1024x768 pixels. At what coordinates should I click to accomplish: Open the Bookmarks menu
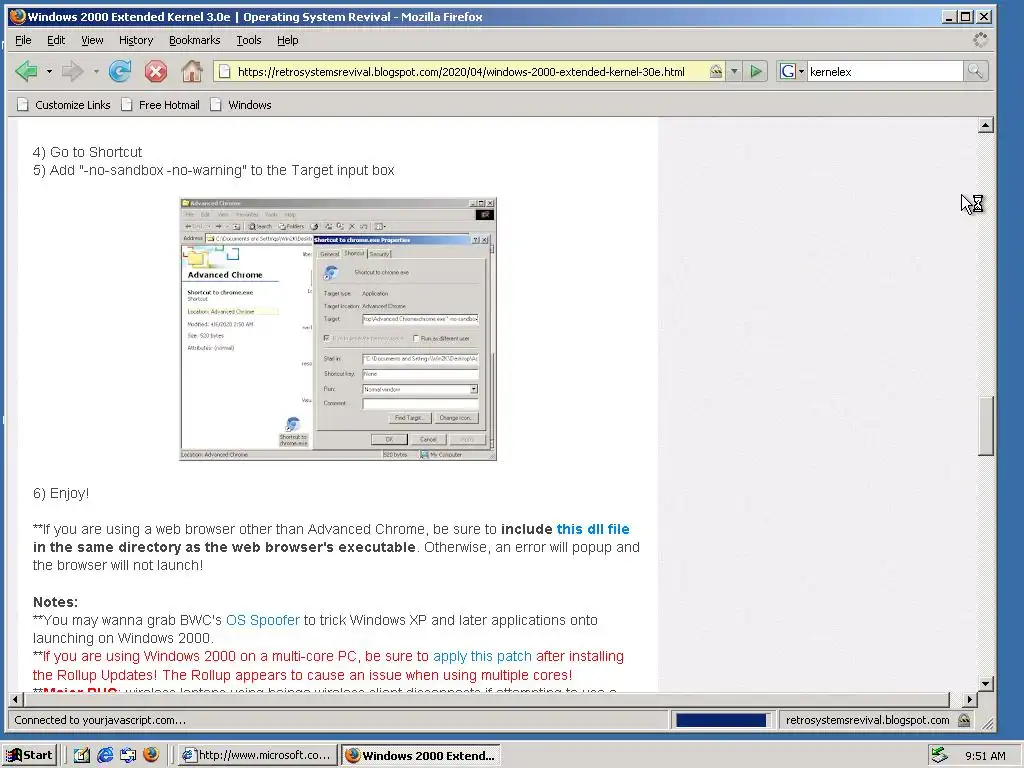point(195,40)
